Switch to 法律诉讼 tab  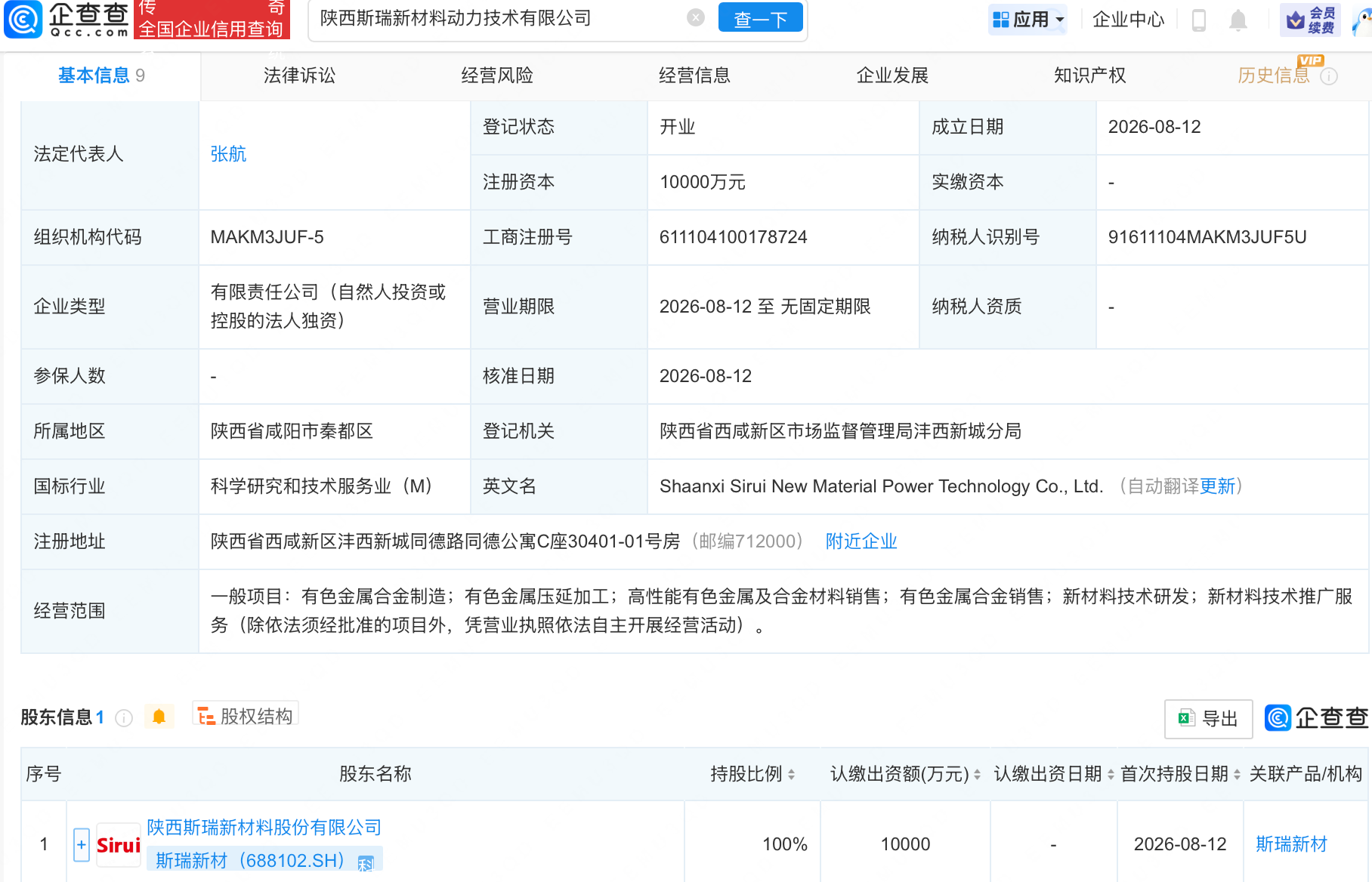299,76
